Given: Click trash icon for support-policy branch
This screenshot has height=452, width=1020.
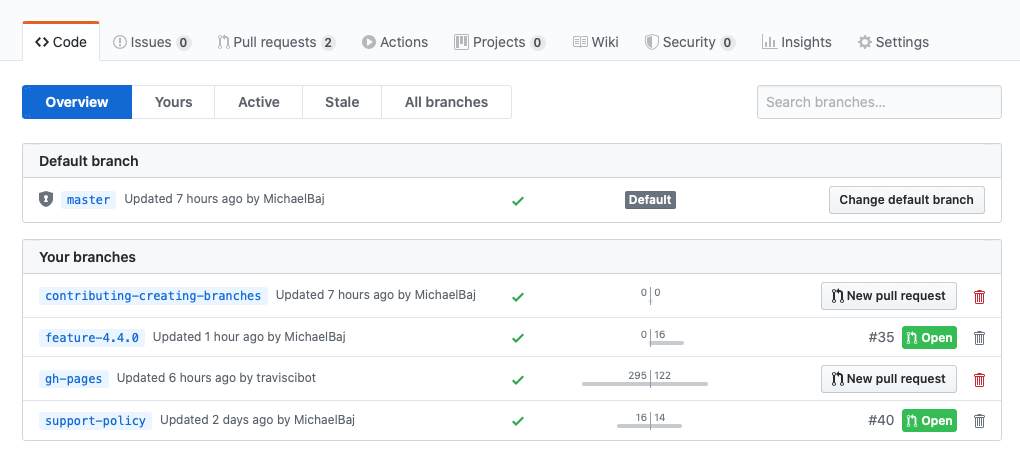Looking at the screenshot, I should pos(979,421).
